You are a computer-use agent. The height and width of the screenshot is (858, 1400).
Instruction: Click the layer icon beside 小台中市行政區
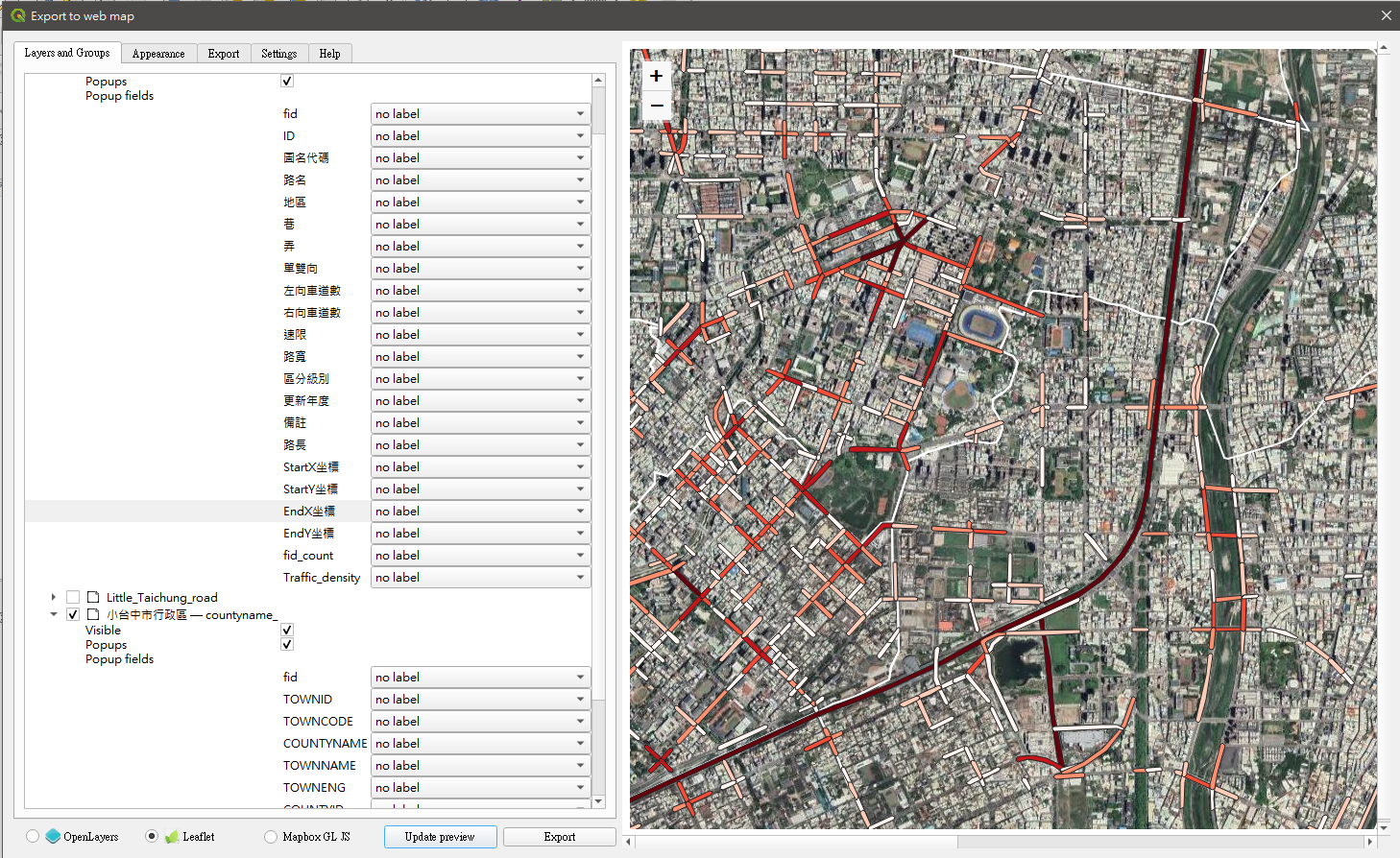(92, 615)
